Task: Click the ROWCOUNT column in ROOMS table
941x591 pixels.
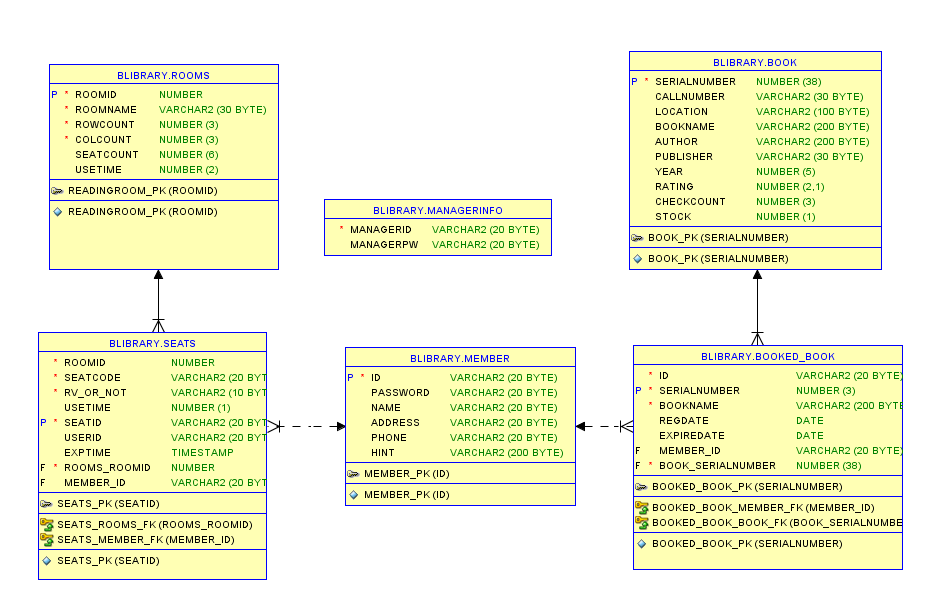Action: point(104,125)
